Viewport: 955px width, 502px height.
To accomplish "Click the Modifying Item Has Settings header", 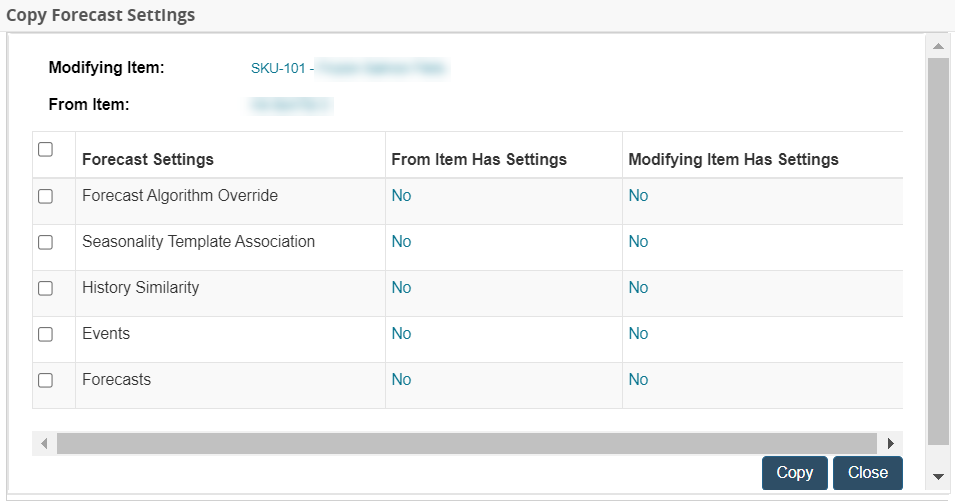I will [733, 159].
